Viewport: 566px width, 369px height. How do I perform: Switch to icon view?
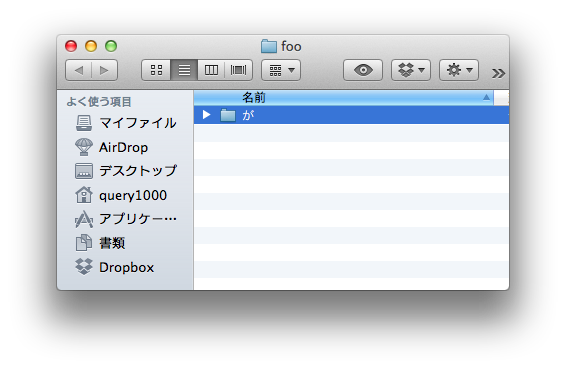(x=156, y=70)
